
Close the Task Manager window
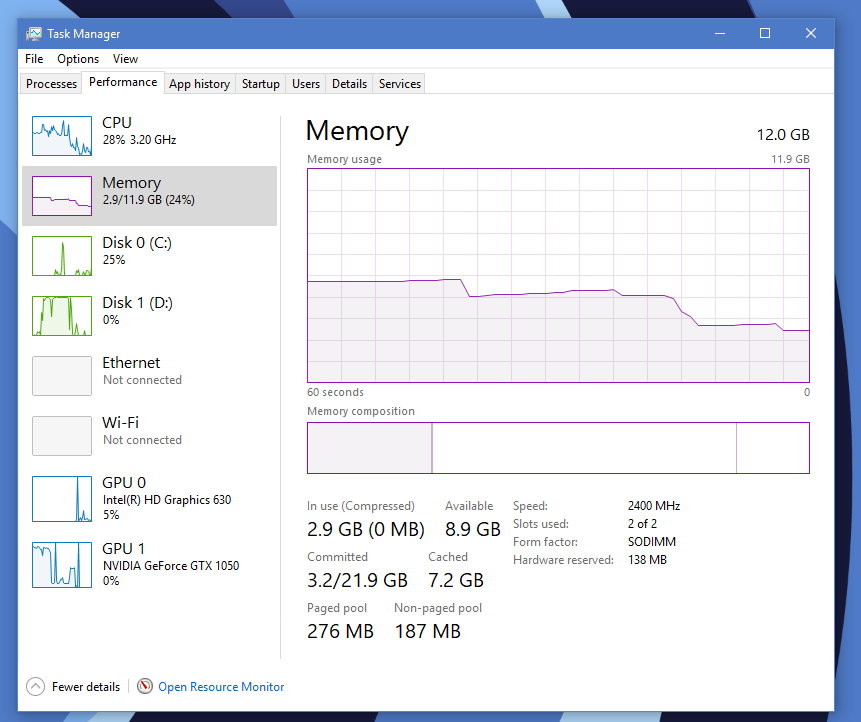coord(810,33)
